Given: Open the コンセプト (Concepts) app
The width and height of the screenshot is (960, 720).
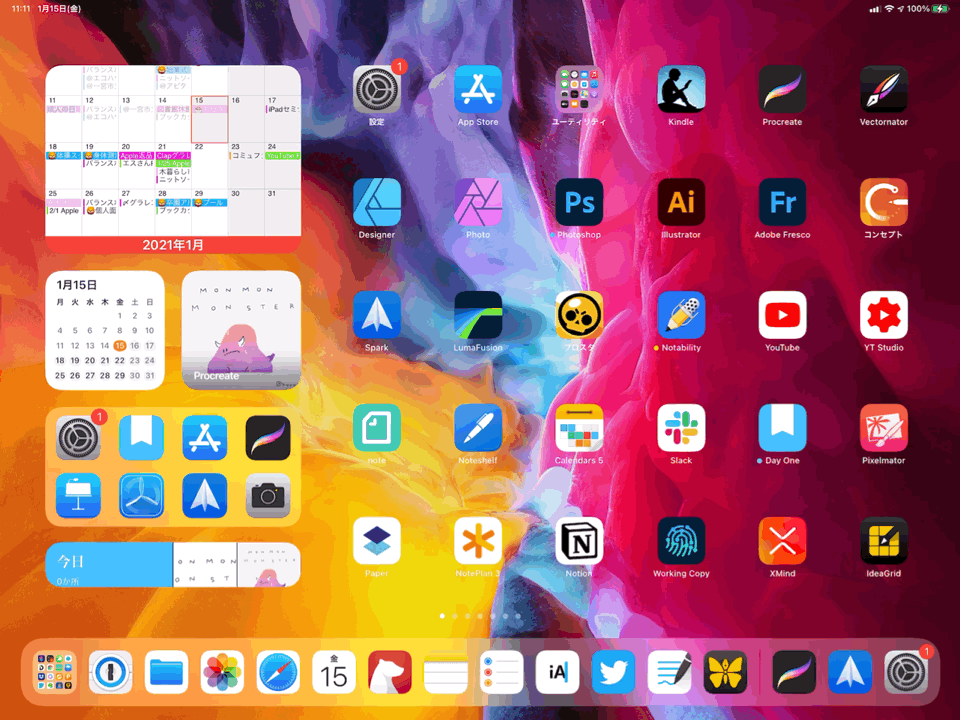Looking at the screenshot, I should pyautogui.click(x=883, y=202).
